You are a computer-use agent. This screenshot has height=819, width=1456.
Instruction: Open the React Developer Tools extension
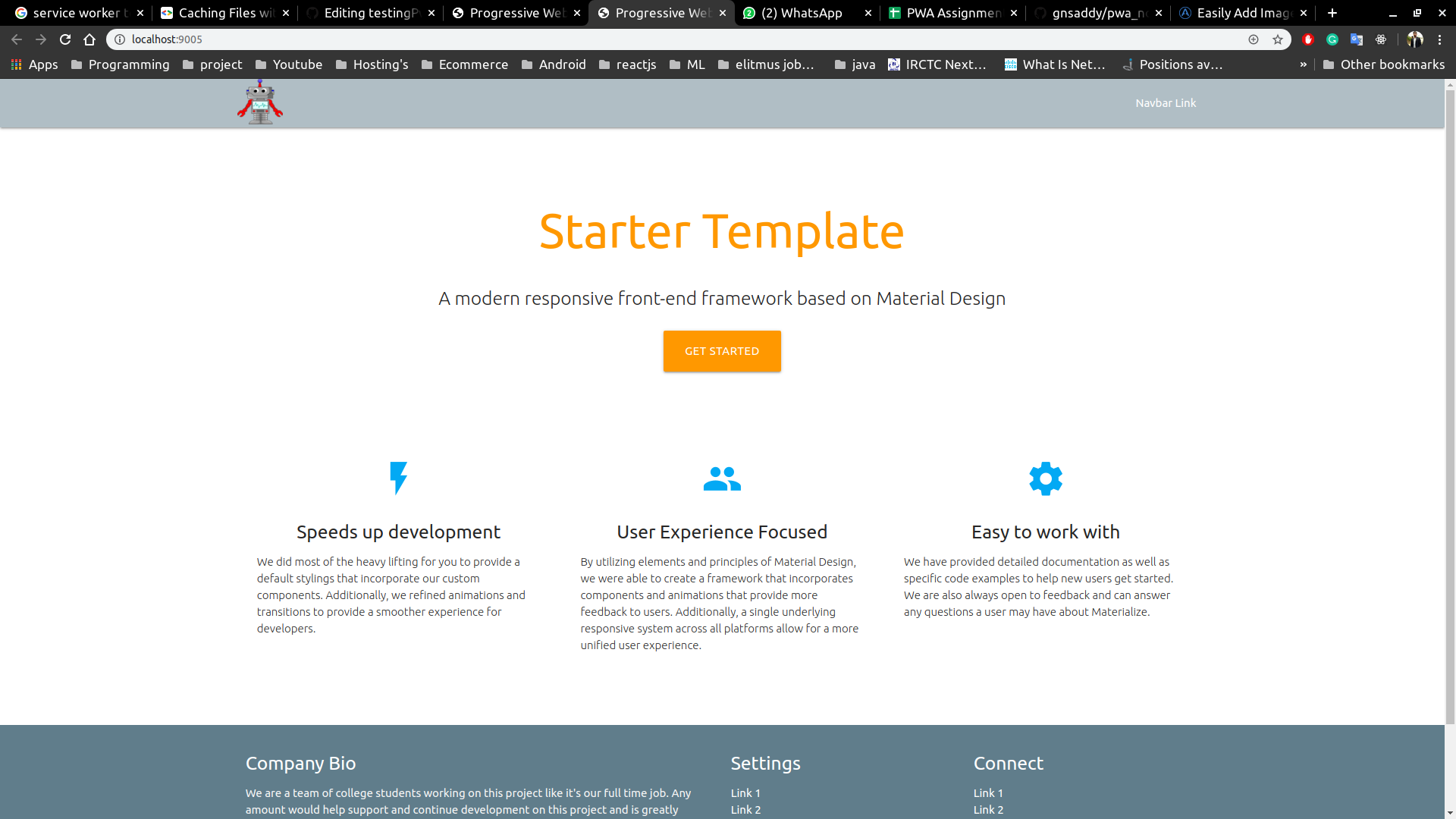coord(1381,39)
